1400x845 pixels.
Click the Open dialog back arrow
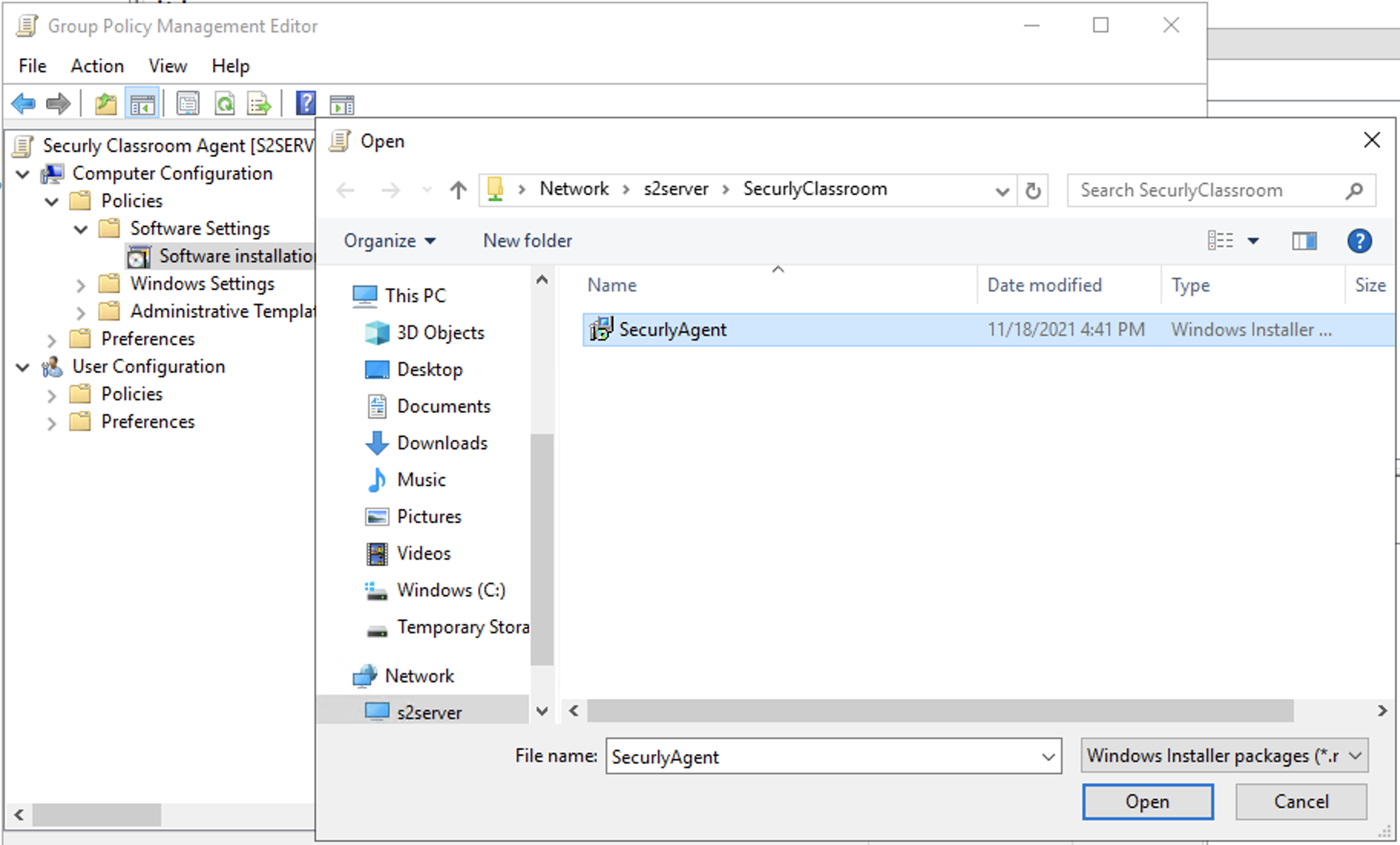[x=346, y=190]
